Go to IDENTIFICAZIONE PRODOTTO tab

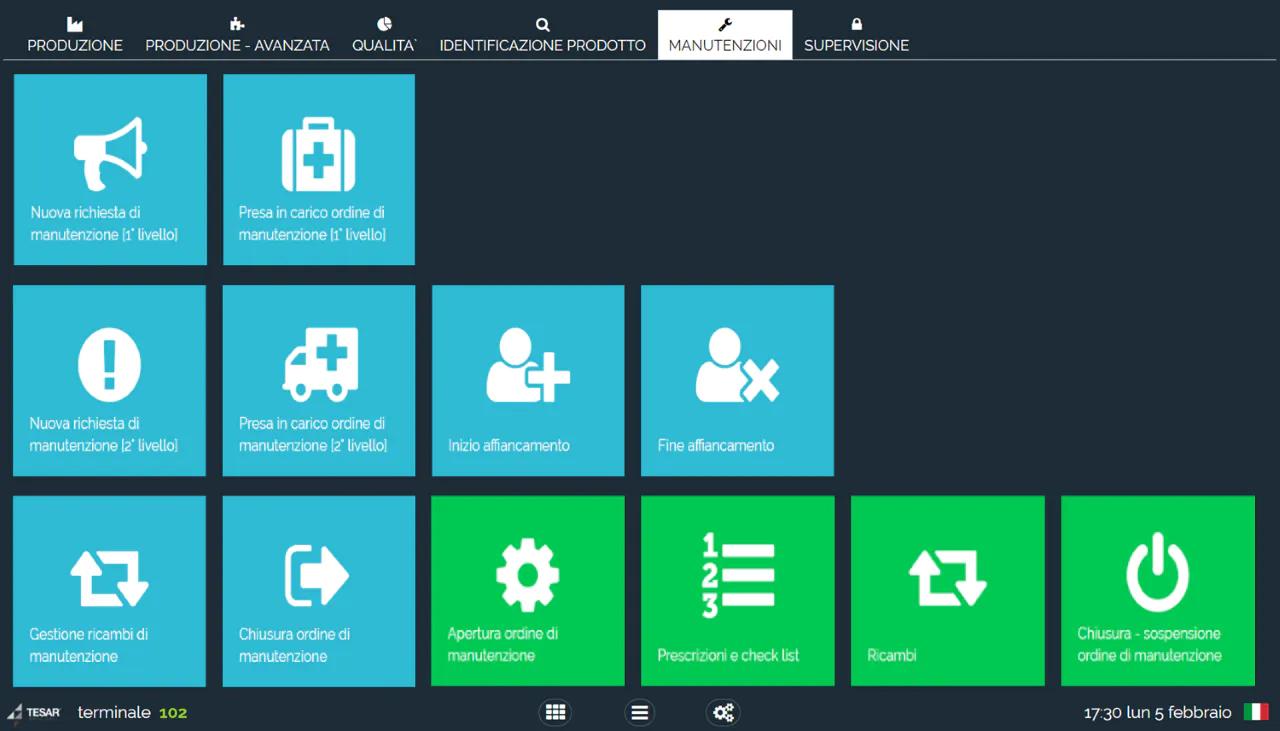543,35
